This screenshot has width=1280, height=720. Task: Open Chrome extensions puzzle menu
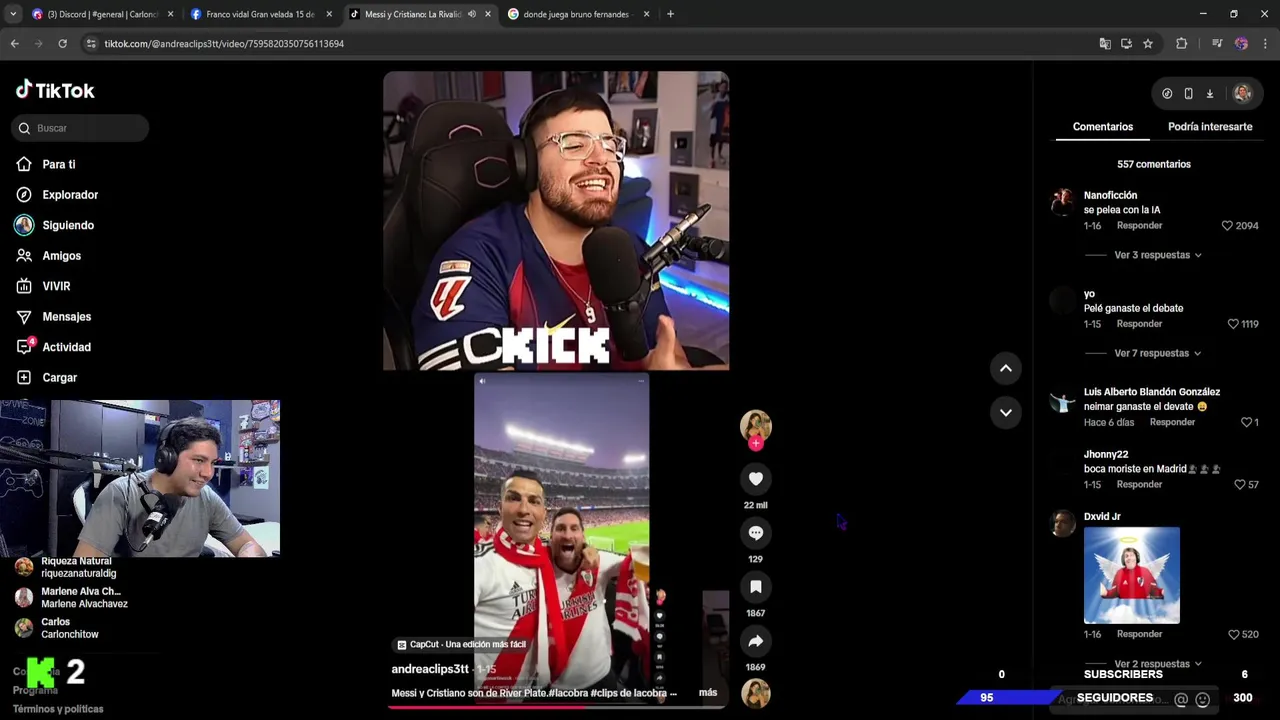pos(1181,44)
